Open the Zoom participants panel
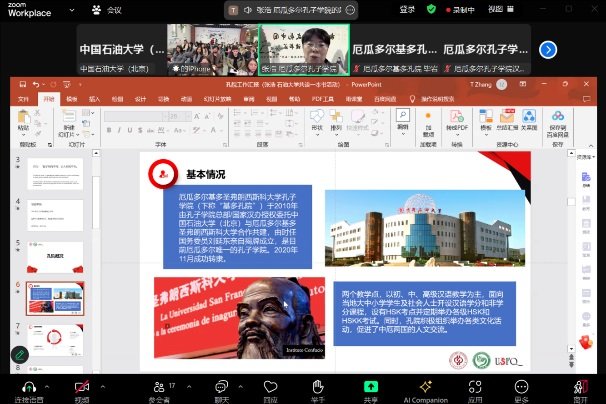606x404 pixels. point(159,387)
